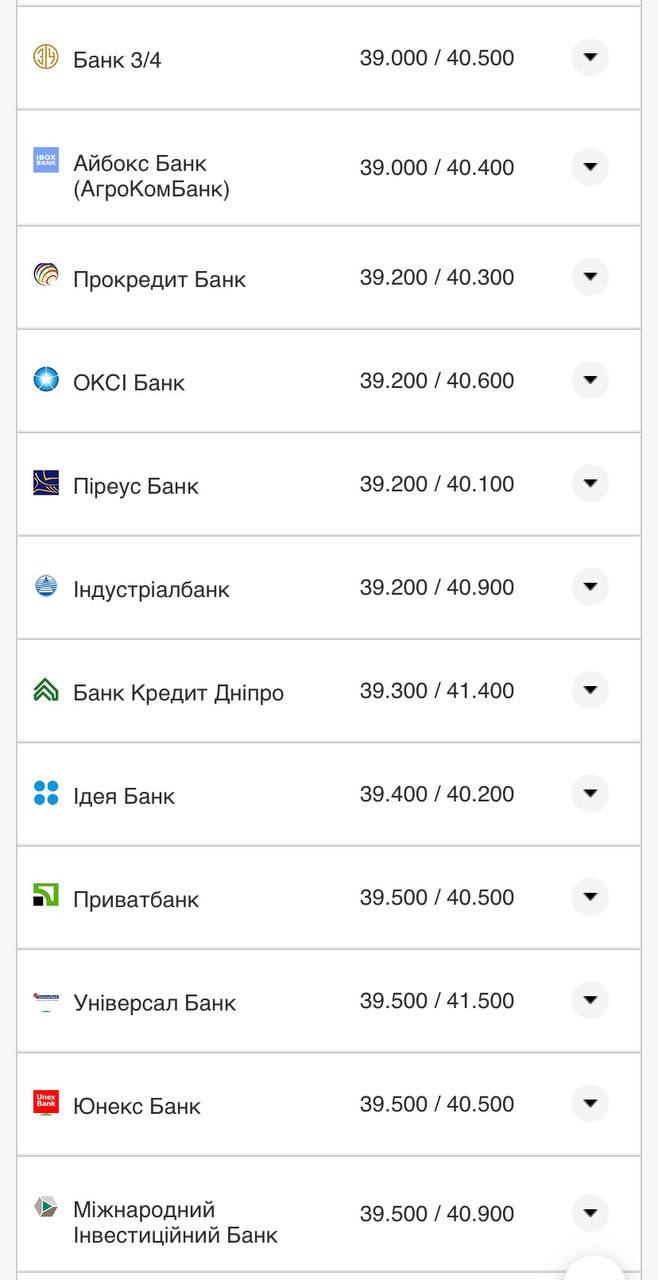The image size is (658, 1280).
Task: Click the Прокредит Банк logo icon
Action: [46, 275]
